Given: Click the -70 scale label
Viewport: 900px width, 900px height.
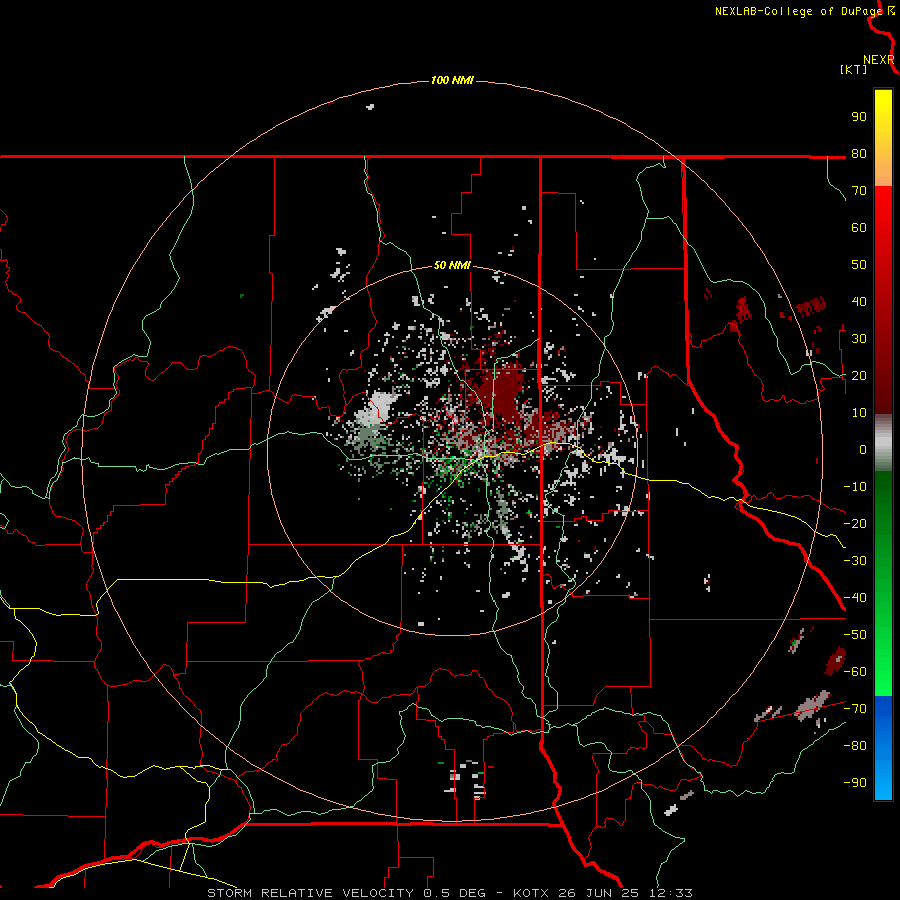Looking at the screenshot, I should [x=855, y=708].
